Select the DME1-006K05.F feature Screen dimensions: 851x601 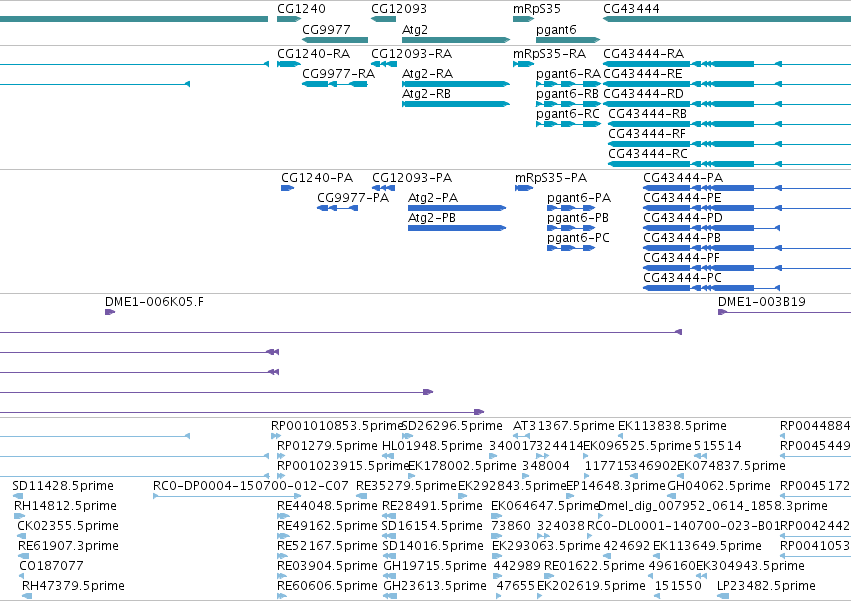(154, 302)
